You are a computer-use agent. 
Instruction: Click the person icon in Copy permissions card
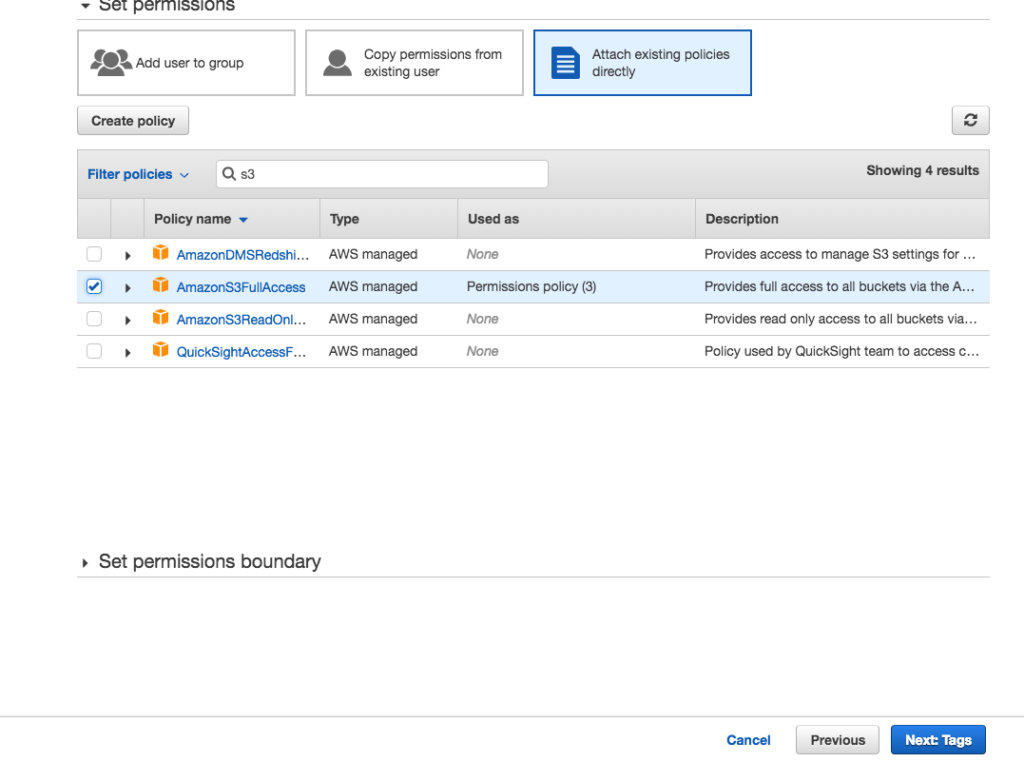pos(337,63)
